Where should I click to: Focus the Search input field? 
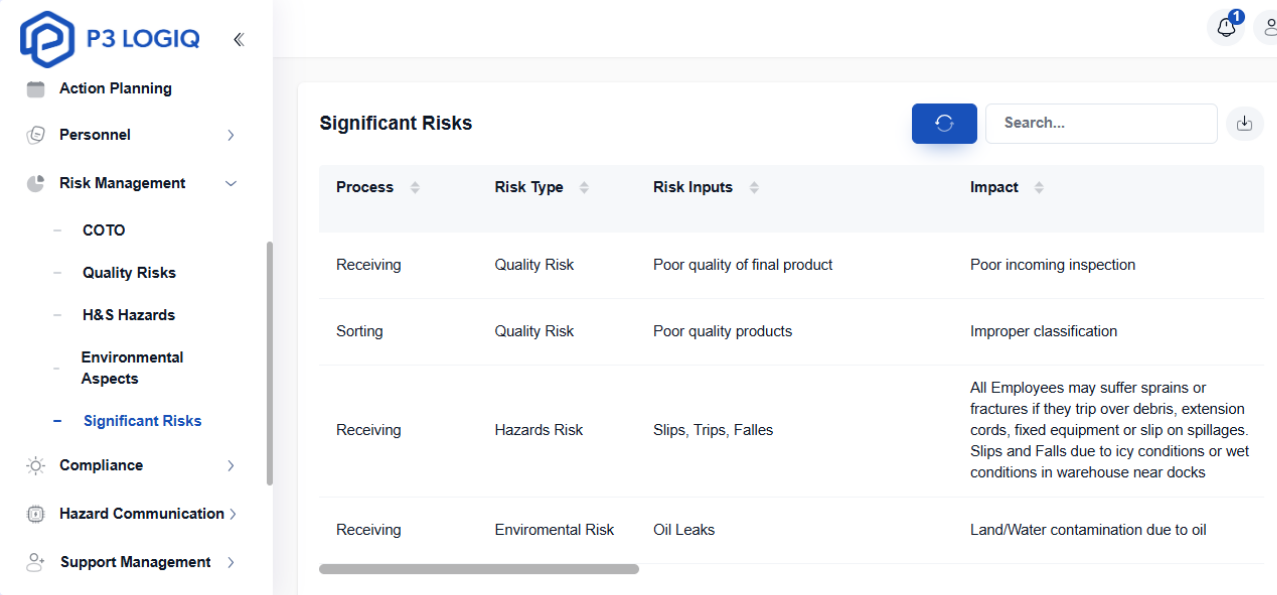(1101, 123)
